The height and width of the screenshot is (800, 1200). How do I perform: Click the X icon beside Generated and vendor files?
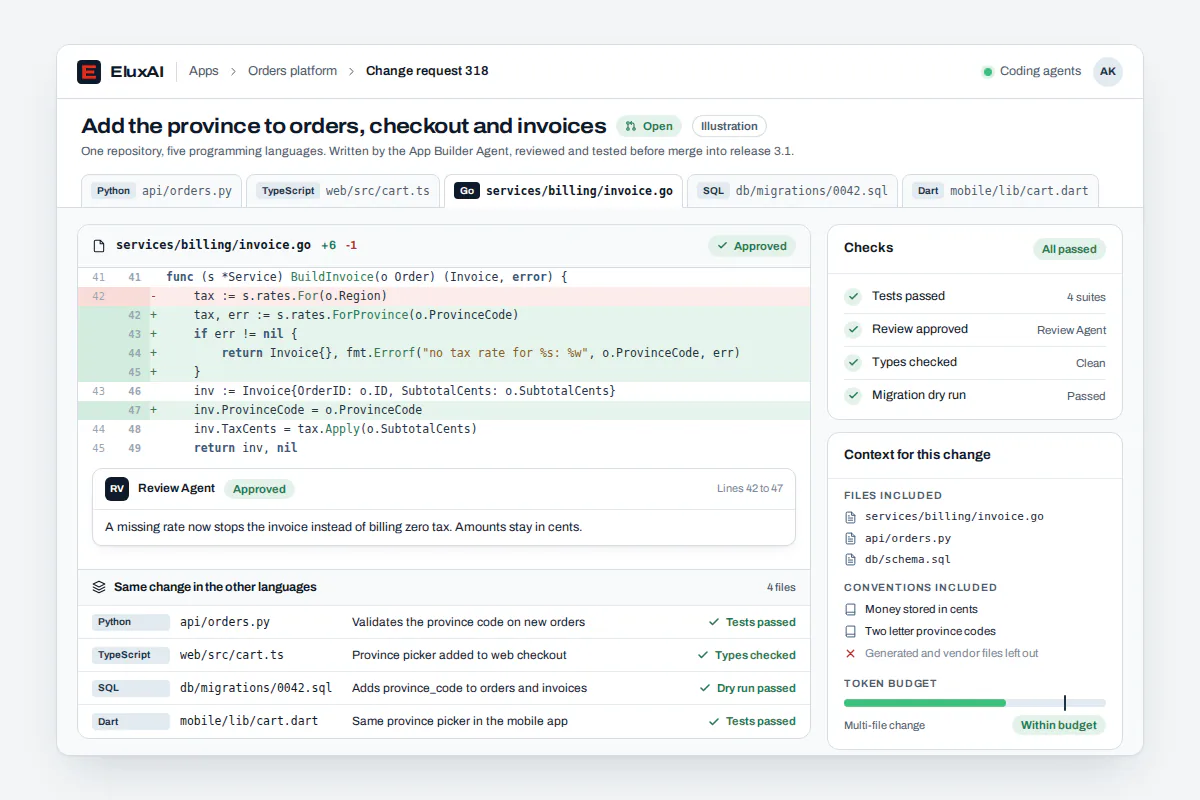(x=851, y=653)
